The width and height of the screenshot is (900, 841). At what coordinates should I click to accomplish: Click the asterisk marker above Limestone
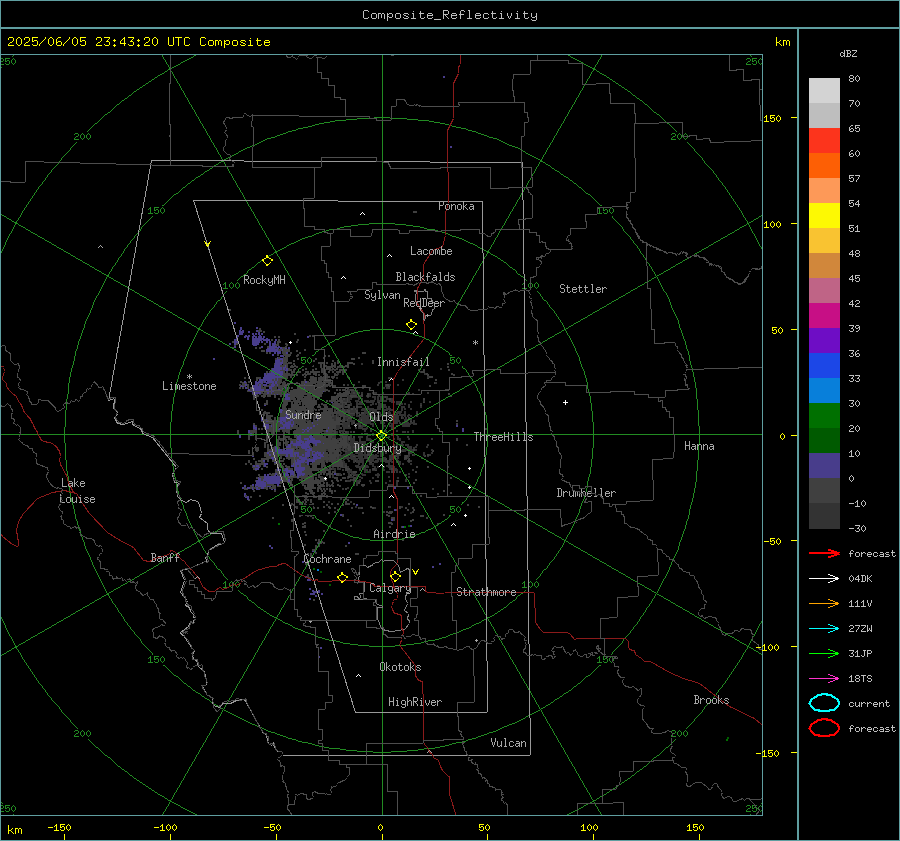[189, 377]
